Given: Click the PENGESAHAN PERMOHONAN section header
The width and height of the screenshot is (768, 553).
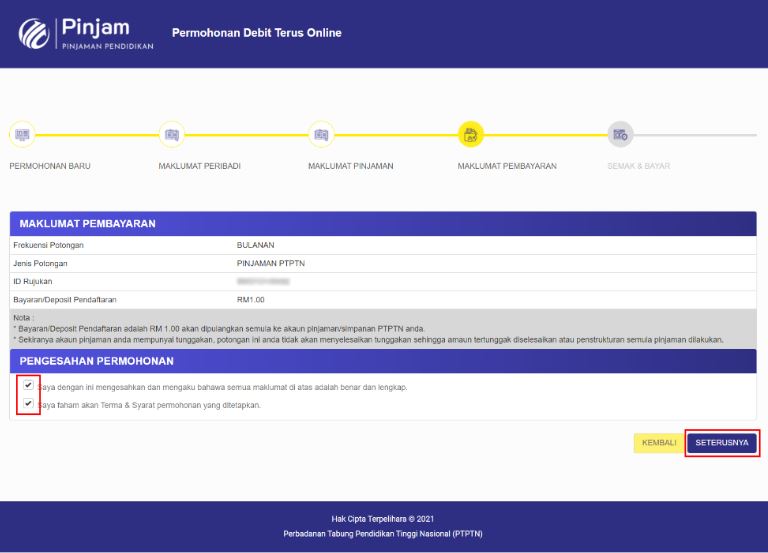Looking at the screenshot, I should (x=97, y=361).
